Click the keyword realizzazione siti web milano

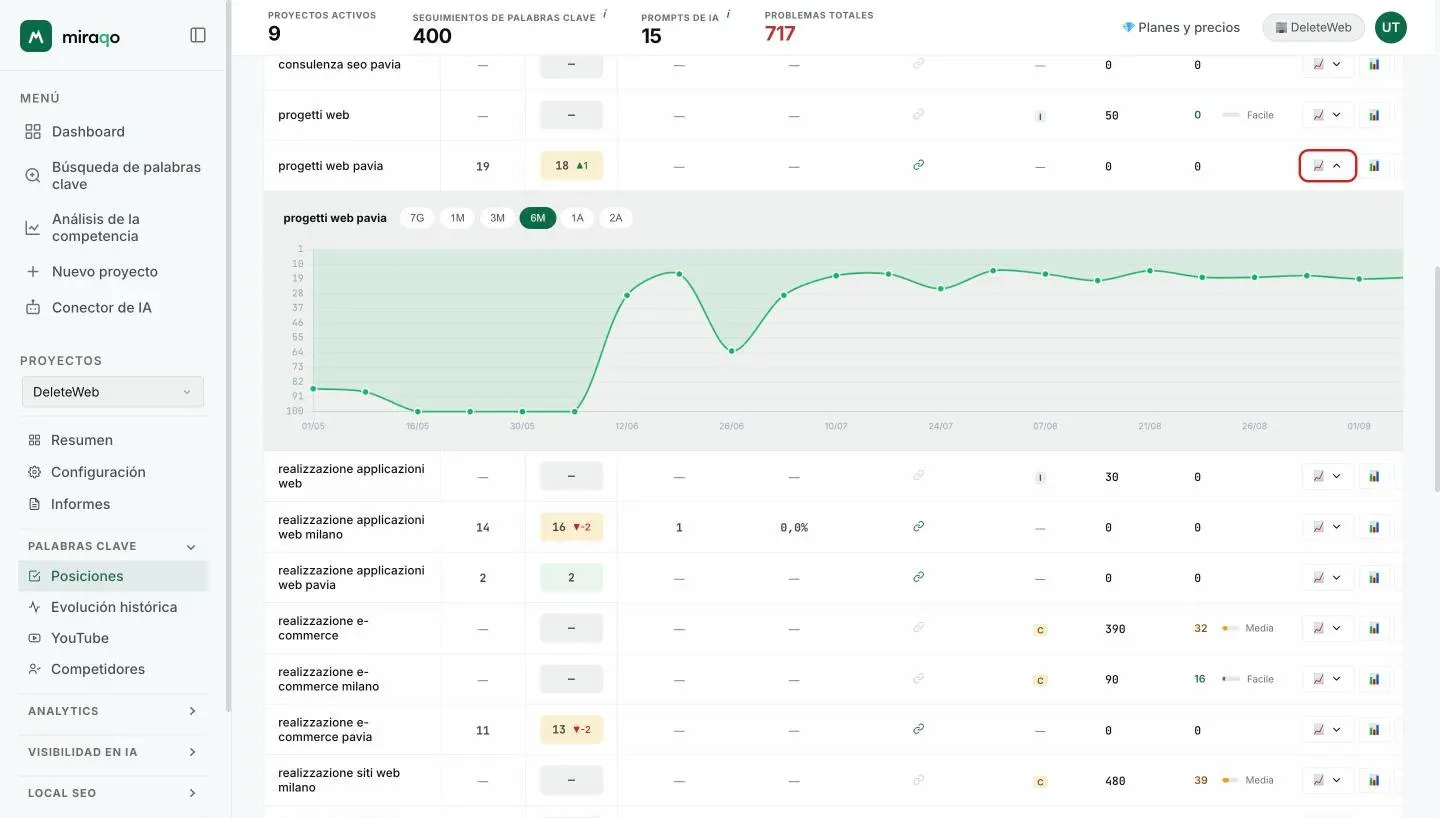pyautogui.click(x=339, y=780)
